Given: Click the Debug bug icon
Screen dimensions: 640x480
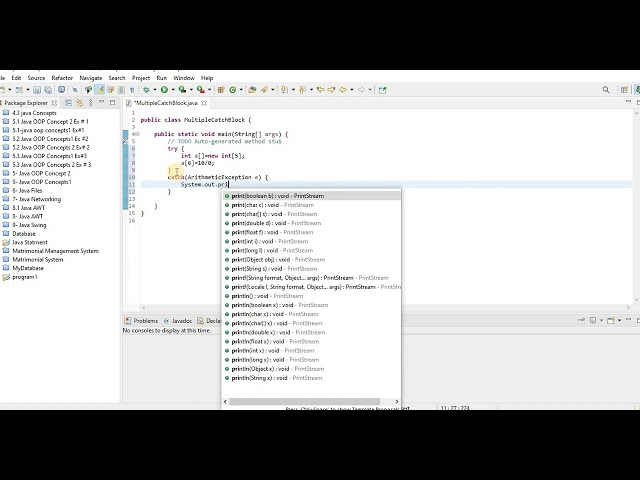Looking at the screenshot, I should click(x=147, y=90).
